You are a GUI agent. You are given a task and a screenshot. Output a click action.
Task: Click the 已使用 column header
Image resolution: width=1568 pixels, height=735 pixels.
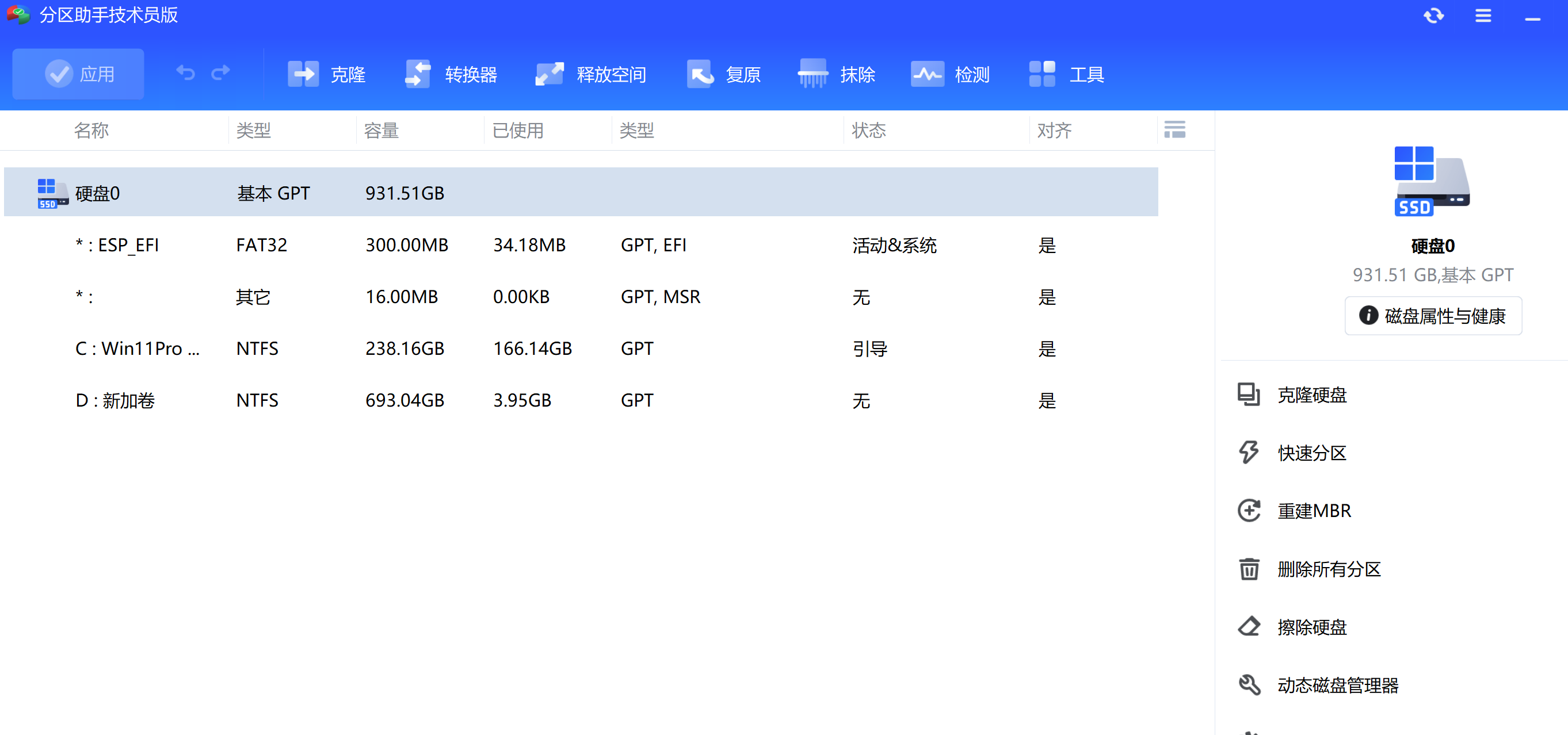coord(517,130)
